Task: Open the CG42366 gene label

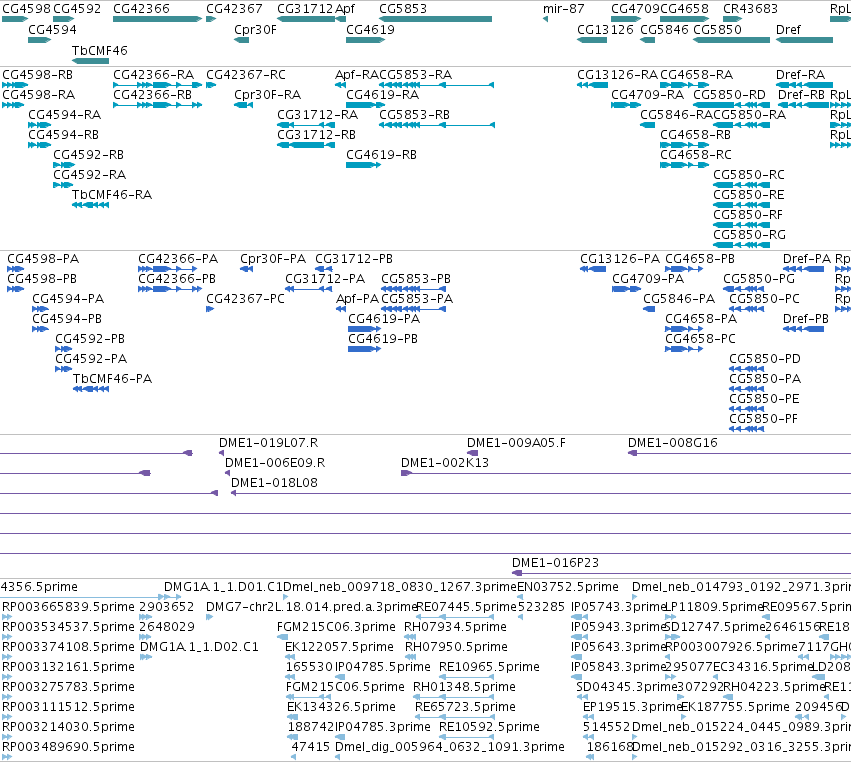Action: [x=141, y=9]
